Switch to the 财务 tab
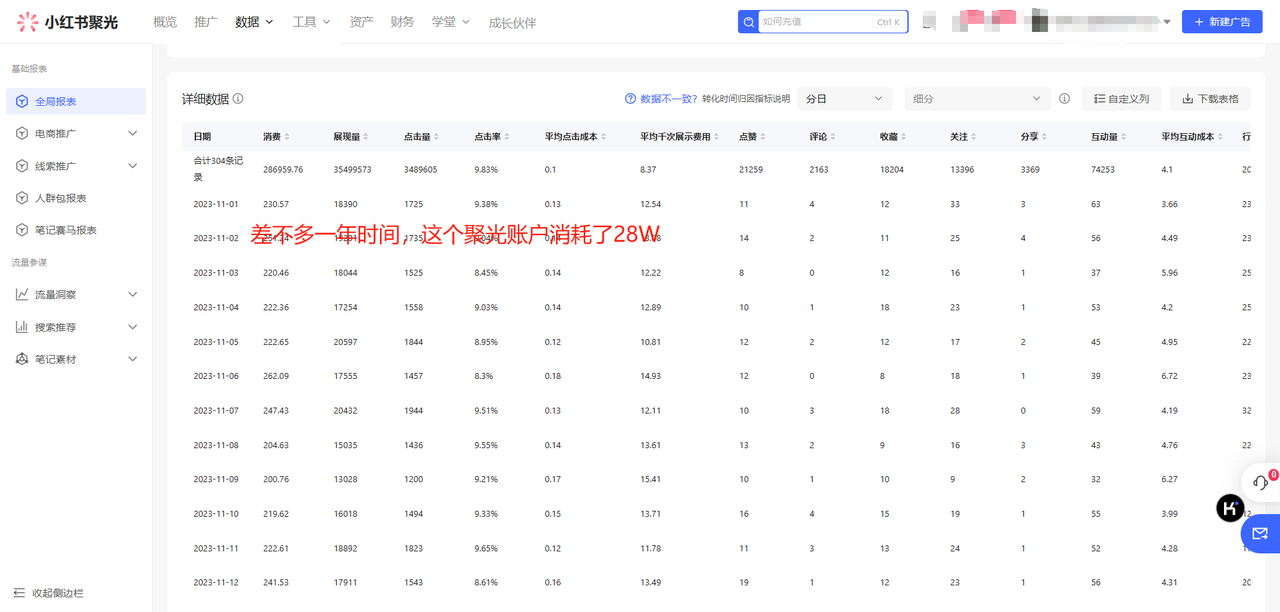This screenshot has height=612, width=1280. 402,21
